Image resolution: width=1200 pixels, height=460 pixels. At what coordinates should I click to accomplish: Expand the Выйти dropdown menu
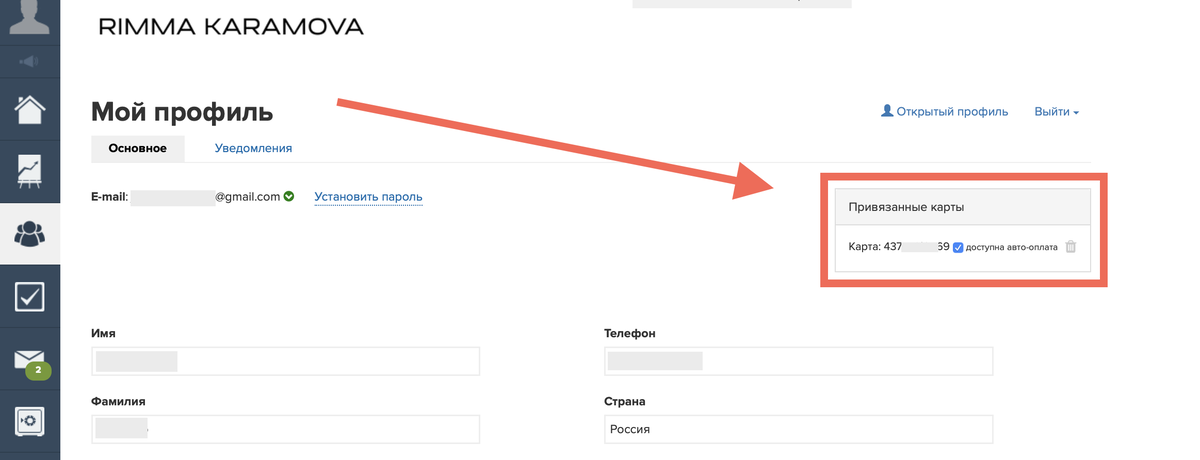[x=1056, y=112]
